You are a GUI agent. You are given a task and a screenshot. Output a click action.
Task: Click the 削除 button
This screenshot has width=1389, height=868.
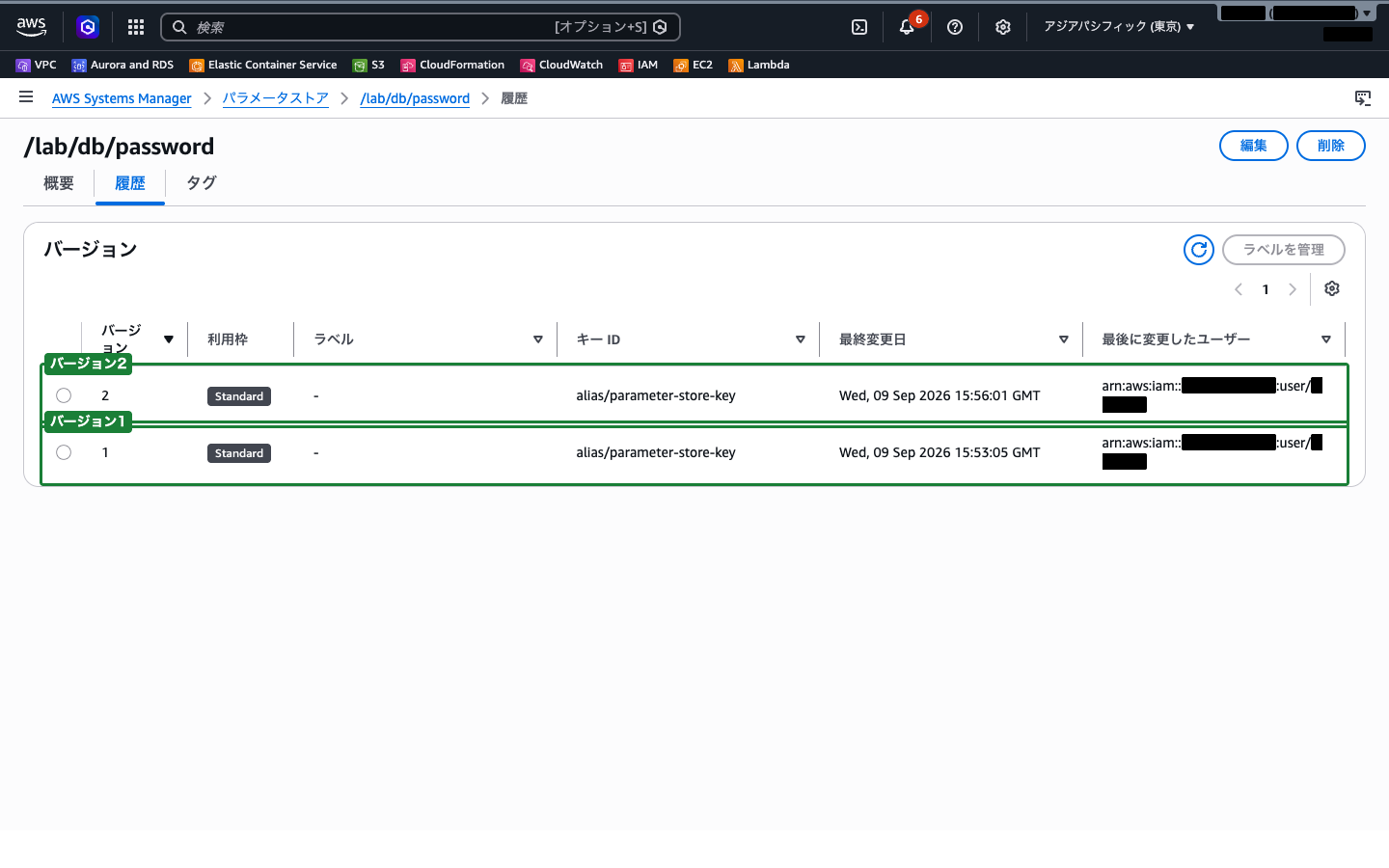click(x=1331, y=146)
